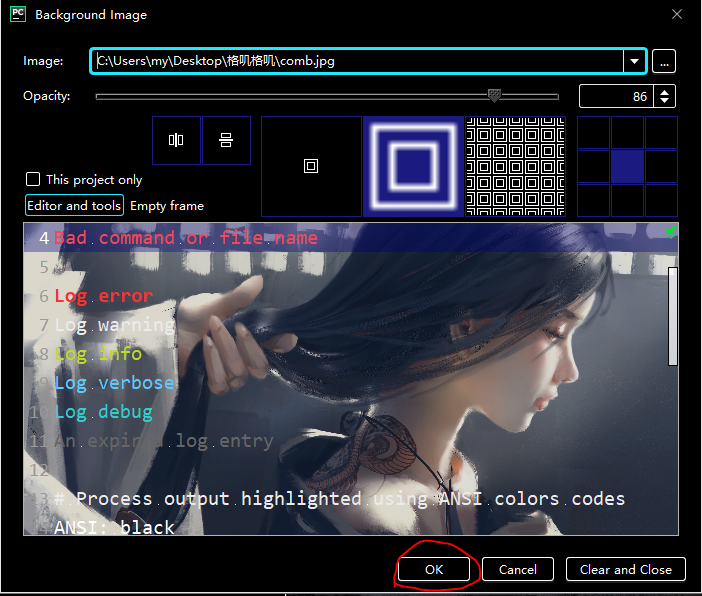The width and height of the screenshot is (702, 596).
Task: Increase opacity with the spinner up arrow
Action: 664,92
